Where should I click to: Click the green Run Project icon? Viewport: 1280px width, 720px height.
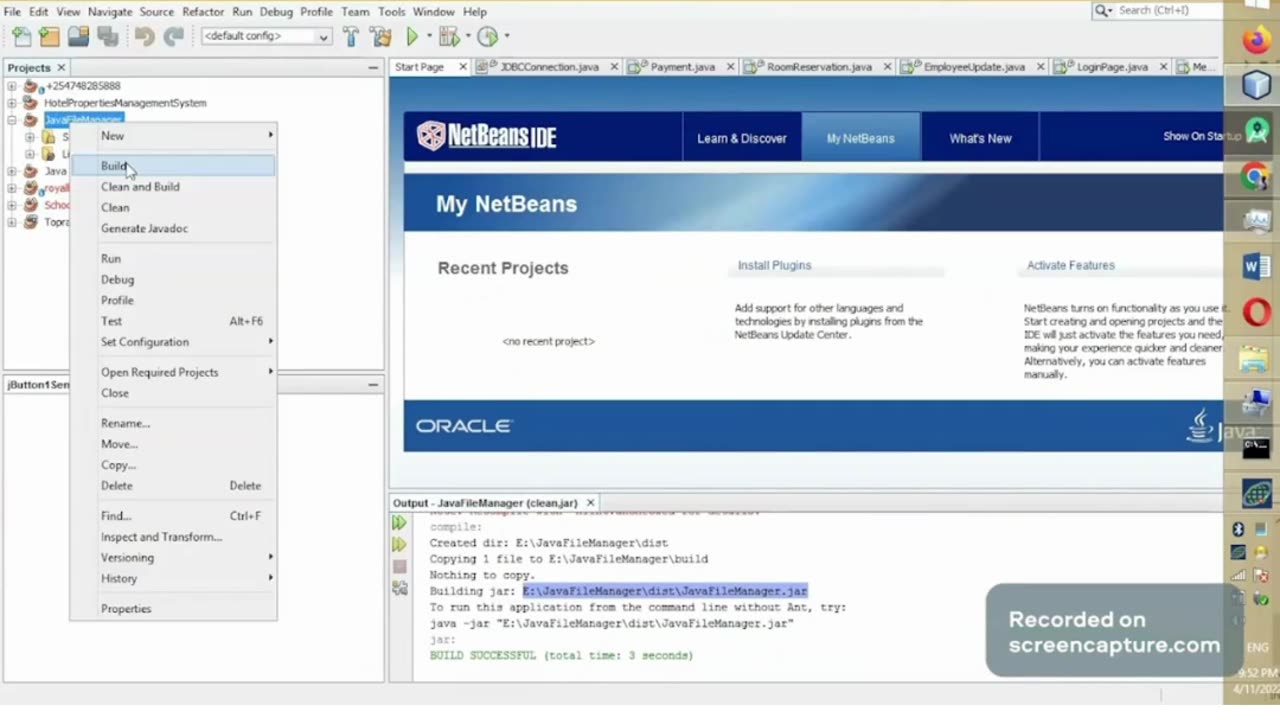point(412,37)
